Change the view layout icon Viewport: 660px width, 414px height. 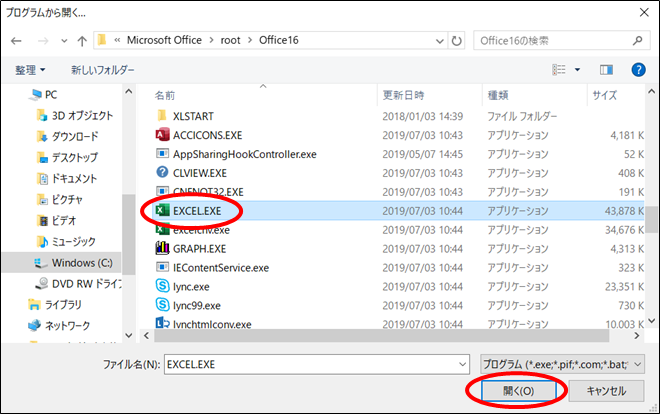click(x=559, y=69)
